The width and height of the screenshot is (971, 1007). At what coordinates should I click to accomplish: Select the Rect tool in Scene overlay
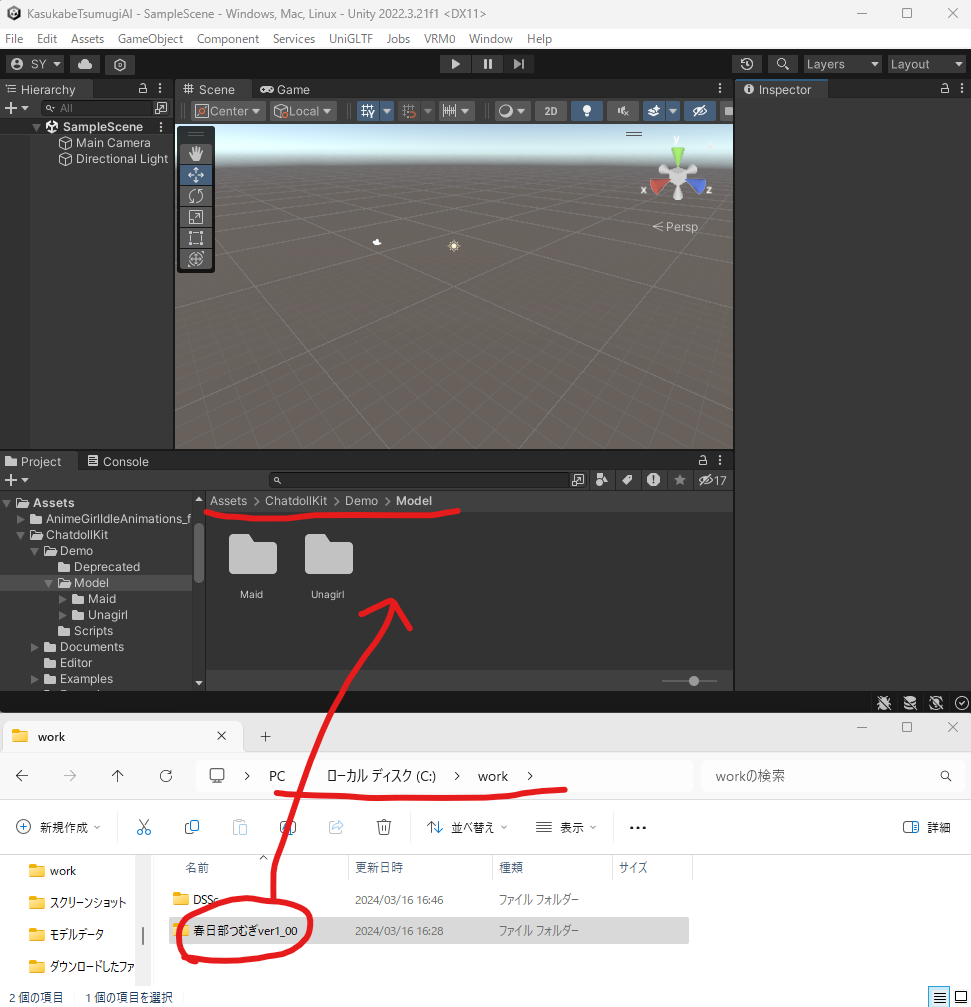[x=196, y=238]
